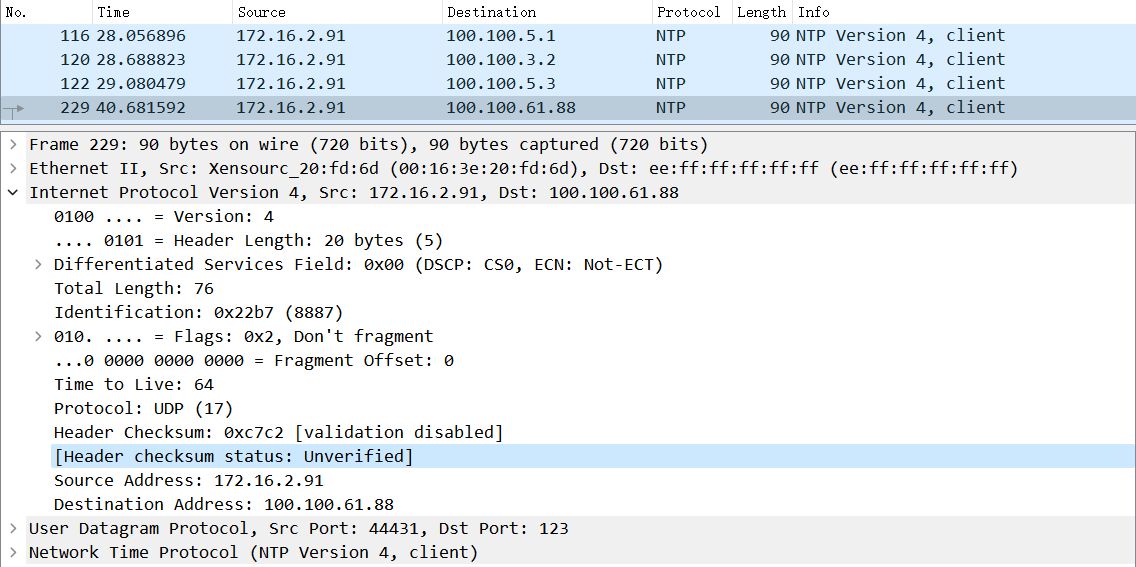1136x567 pixels.
Task: Expand the Network Time Protocol node
Action: (x=13, y=552)
